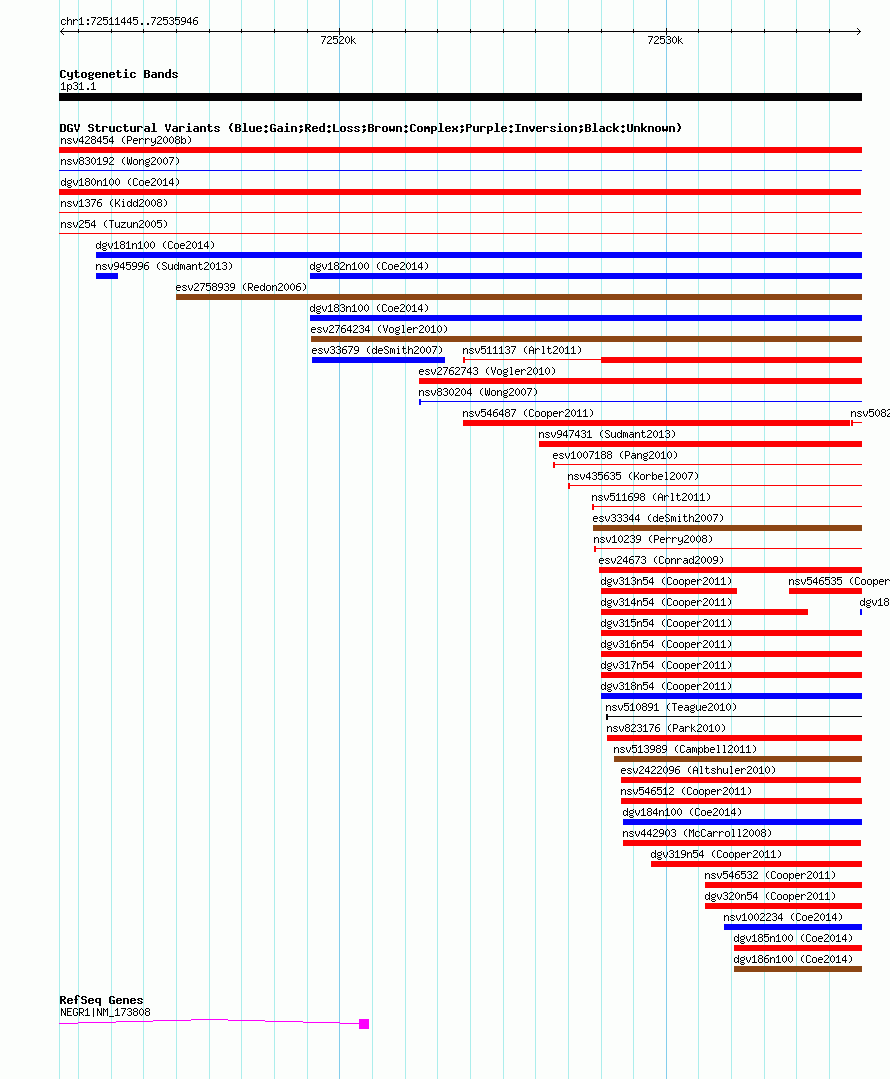
Task: Click the magenta NEGR1 exon box
Action: [x=364, y=1024]
